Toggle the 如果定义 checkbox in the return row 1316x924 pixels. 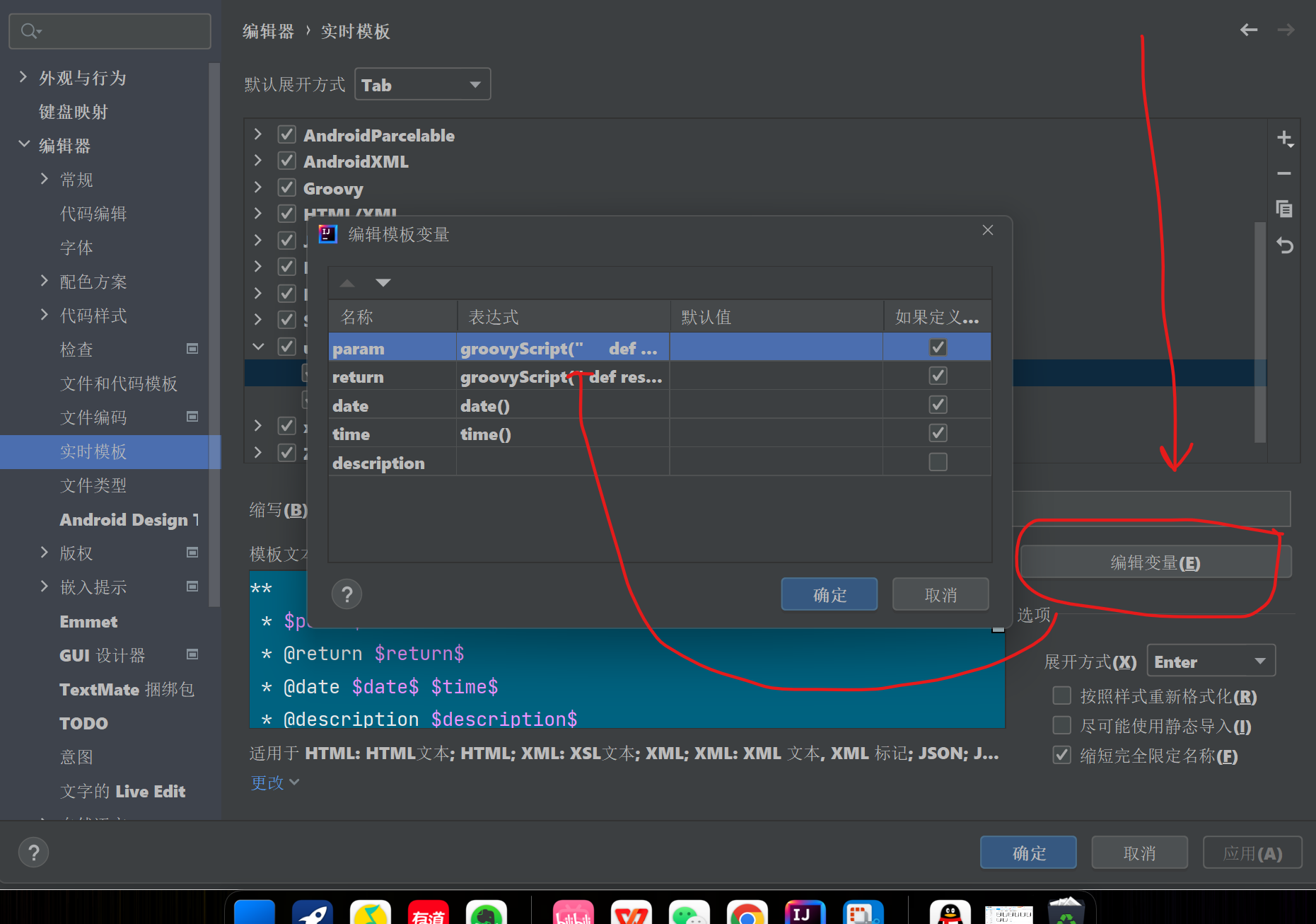point(938,376)
